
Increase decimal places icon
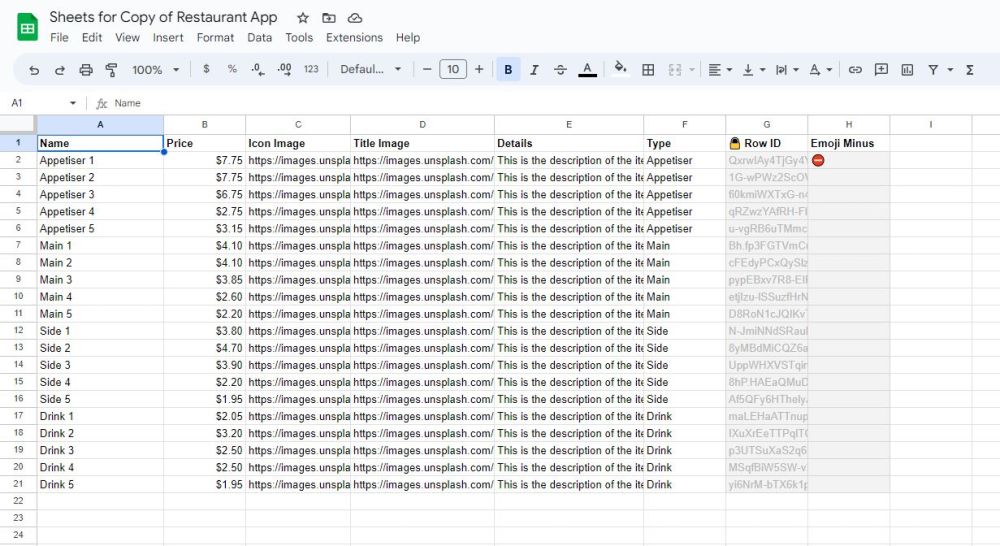pyautogui.click(x=284, y=70)
